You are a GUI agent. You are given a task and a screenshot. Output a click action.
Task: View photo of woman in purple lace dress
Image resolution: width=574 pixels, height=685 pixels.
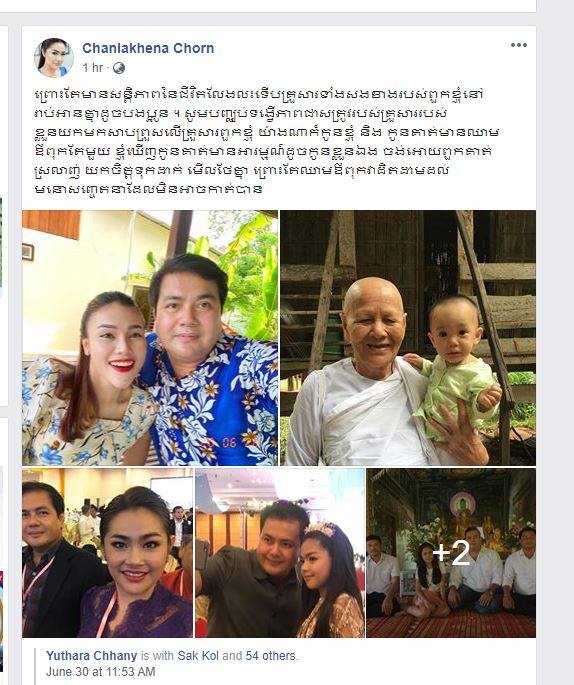pyautogui.click(x=107, y=553)
